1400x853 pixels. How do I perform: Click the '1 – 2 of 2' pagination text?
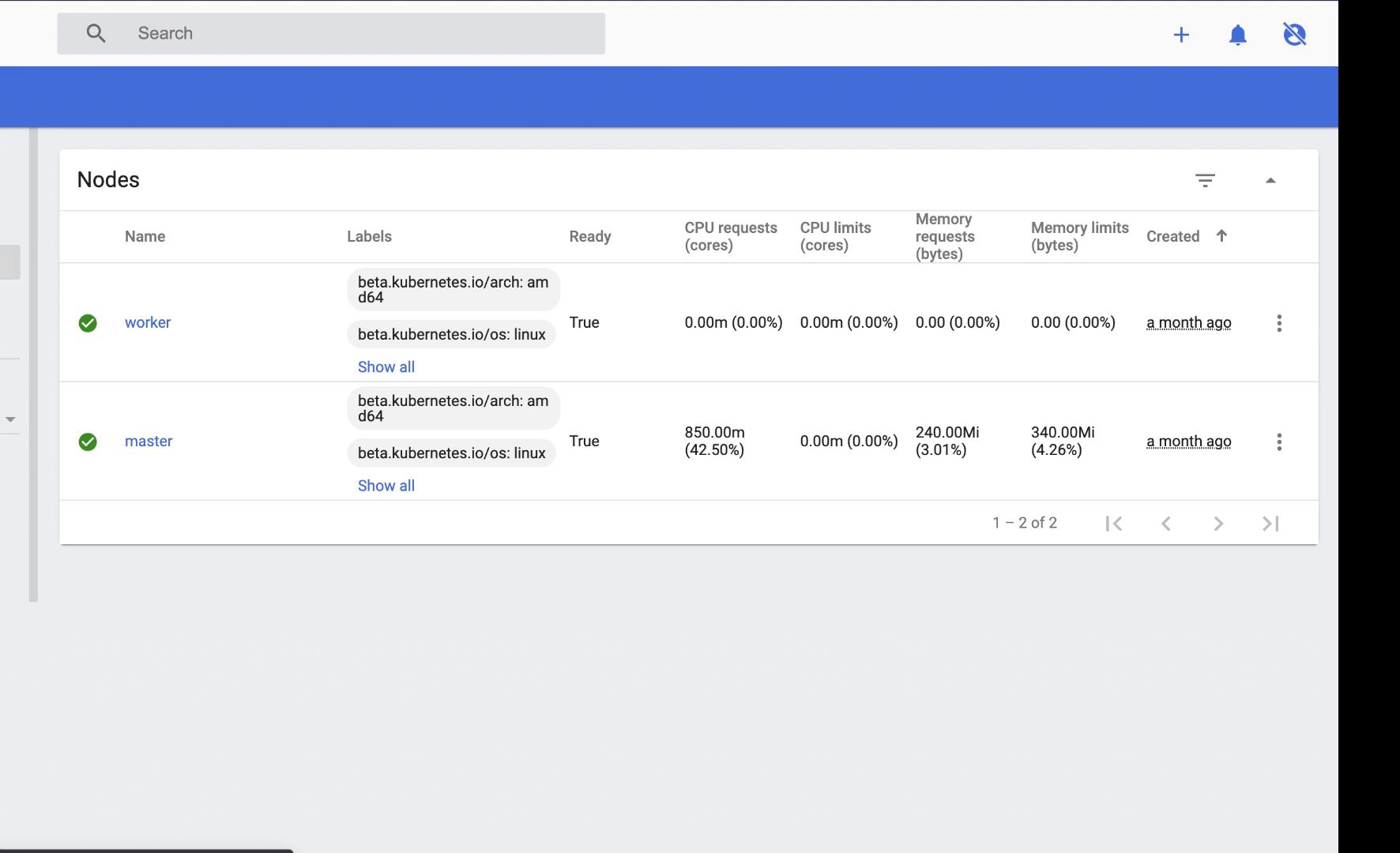coord(1025,523)
